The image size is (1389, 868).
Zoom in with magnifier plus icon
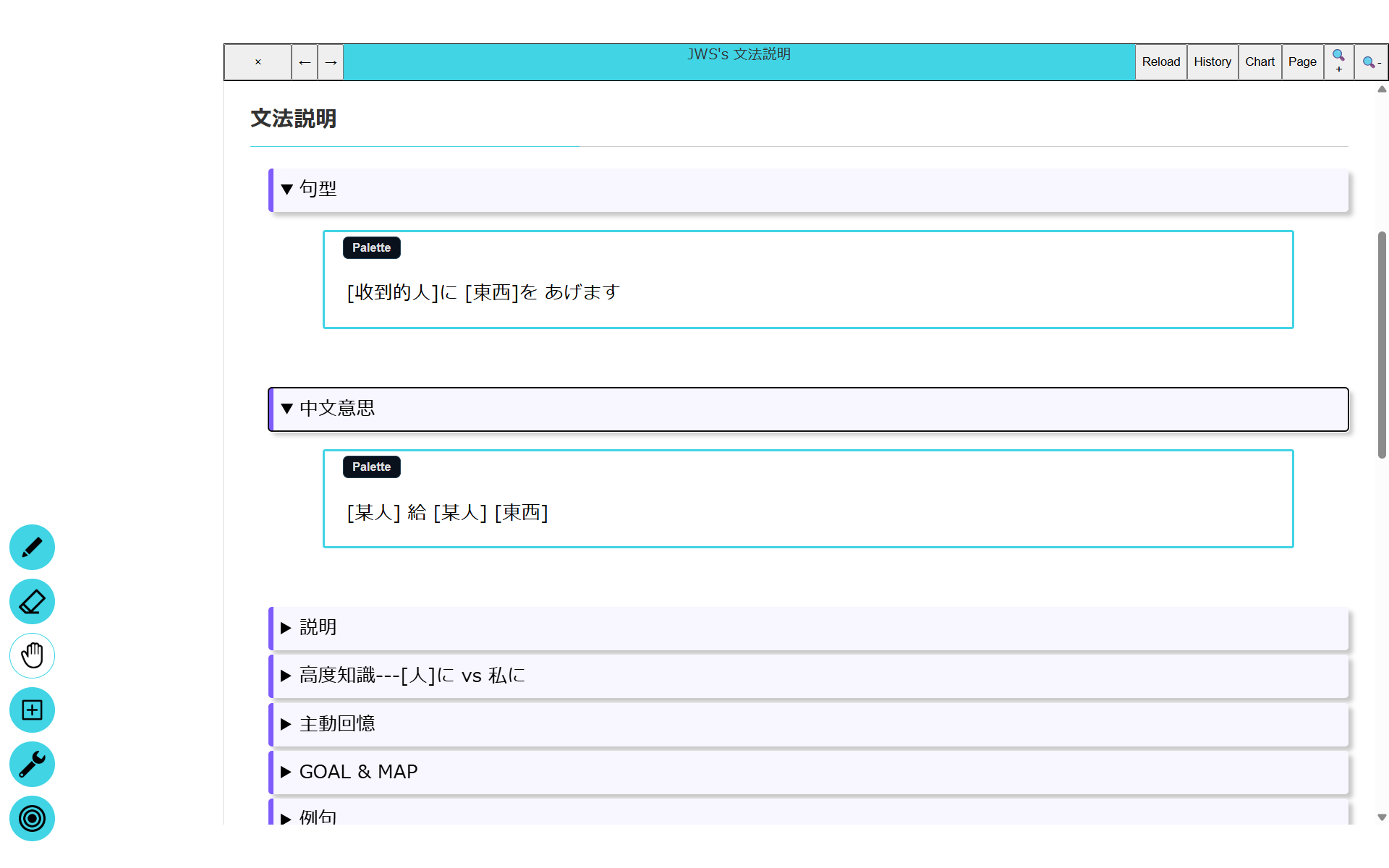tap(1338, 61)
